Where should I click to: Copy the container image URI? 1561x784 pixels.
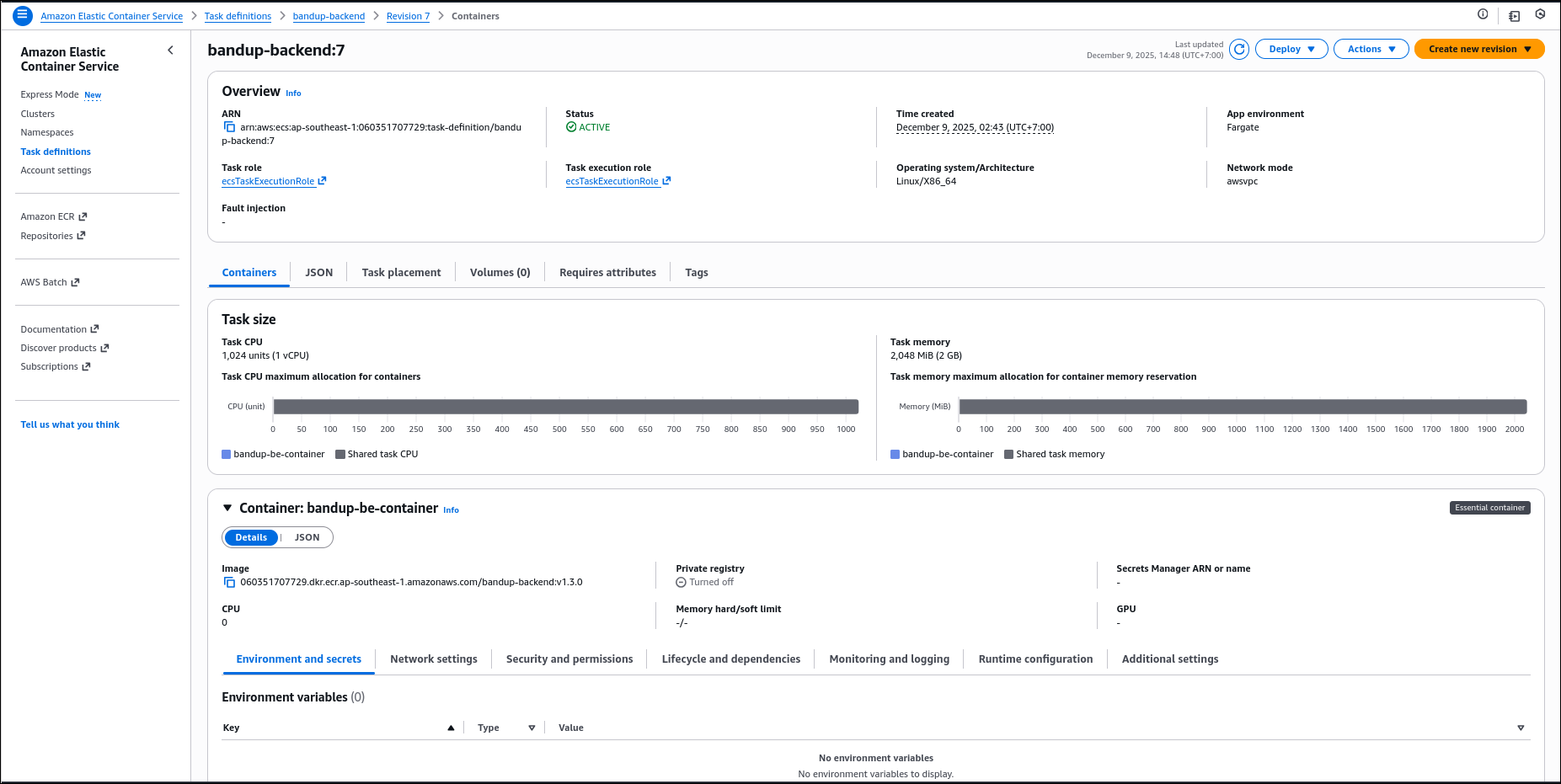tap(228, 581)
